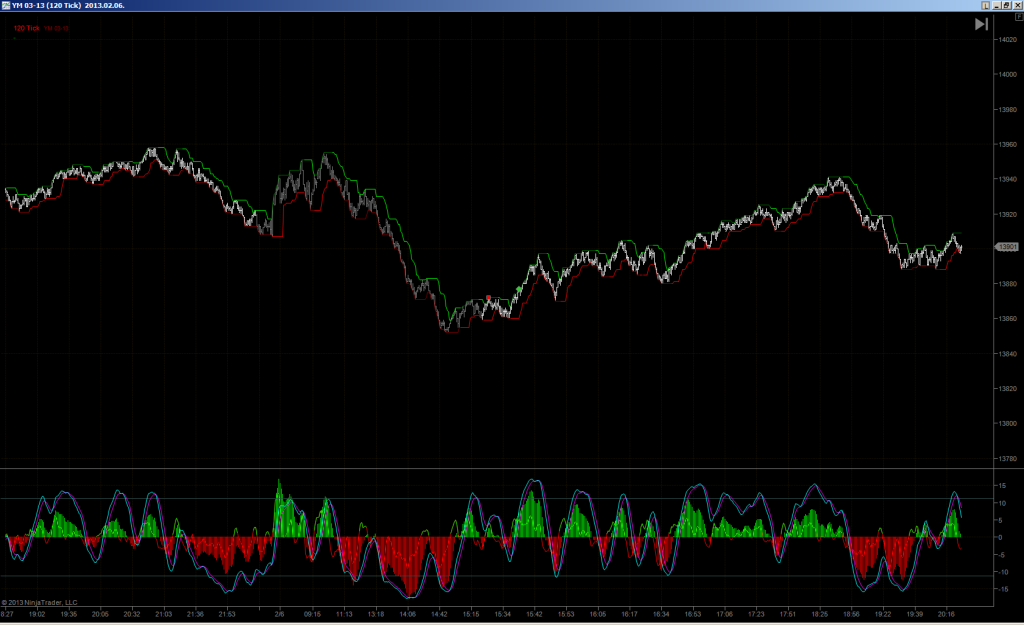Click price axis label 13880
The image size is (1024, 625).
coord(1008,284)
